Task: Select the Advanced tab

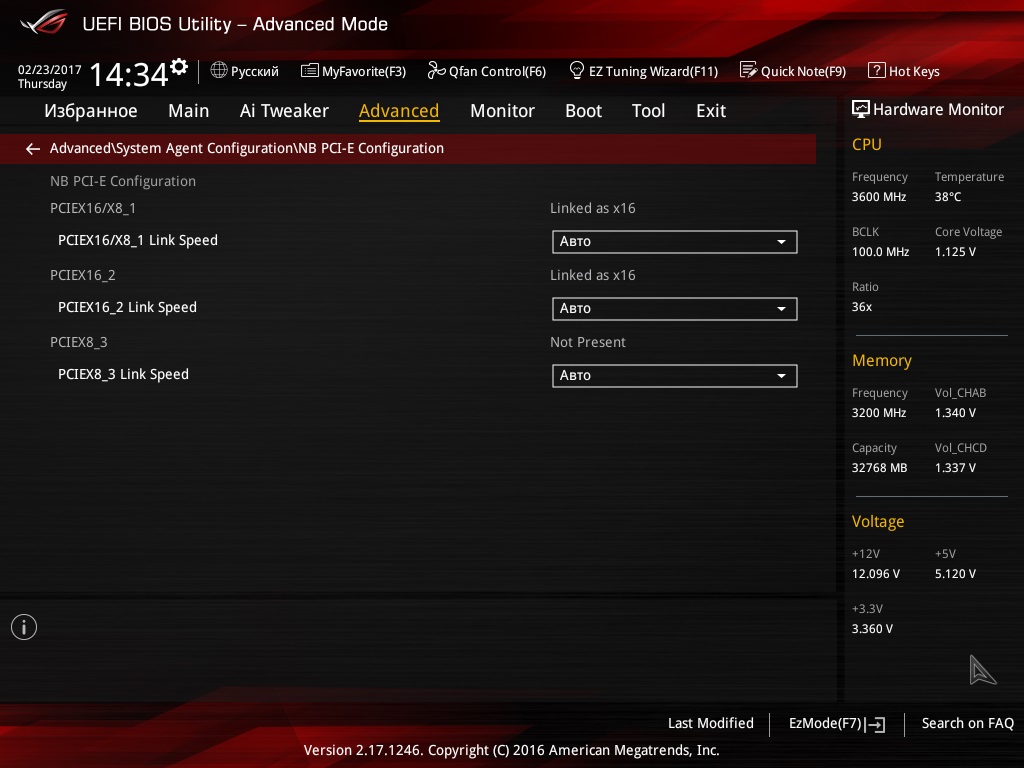Action: tap(399, 111)
